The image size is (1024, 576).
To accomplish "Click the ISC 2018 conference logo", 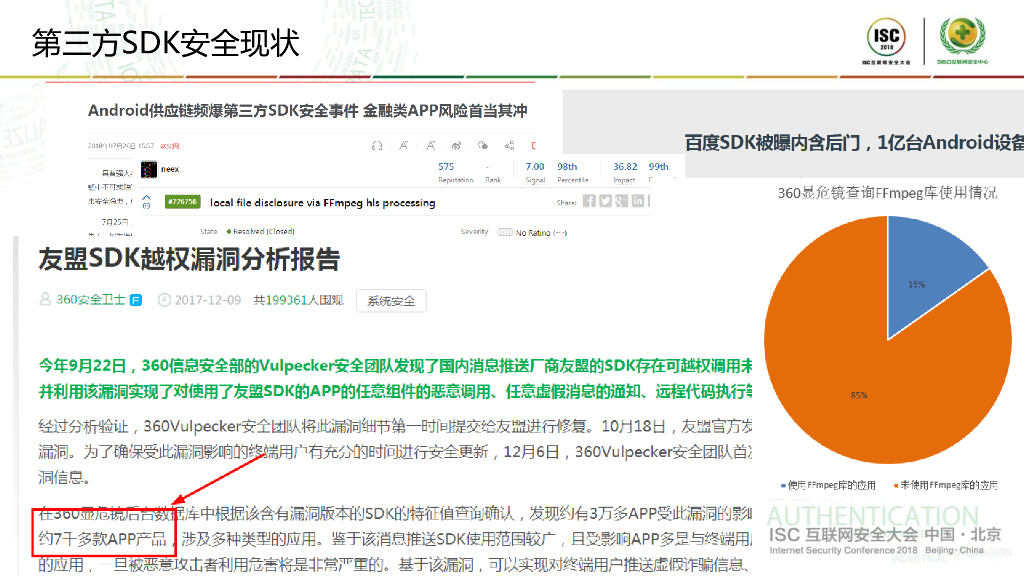I will (x=885, y=40).
